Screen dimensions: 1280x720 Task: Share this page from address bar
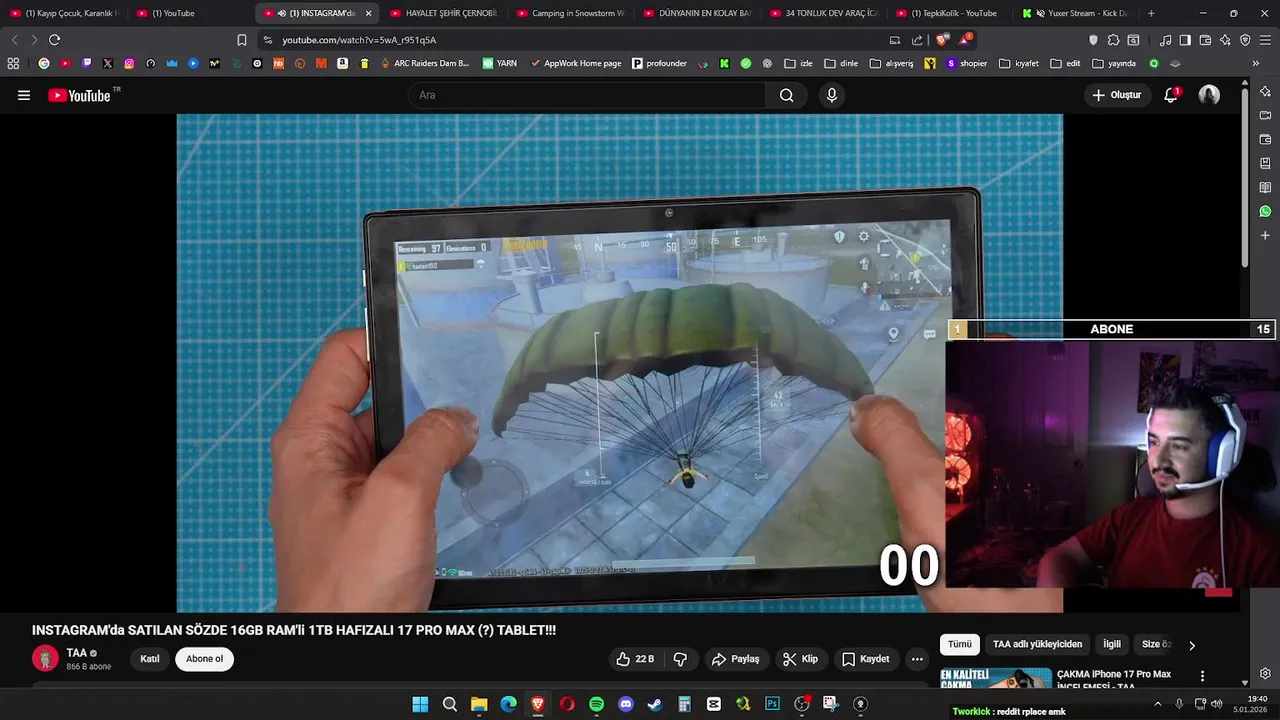tap(917, 40)
